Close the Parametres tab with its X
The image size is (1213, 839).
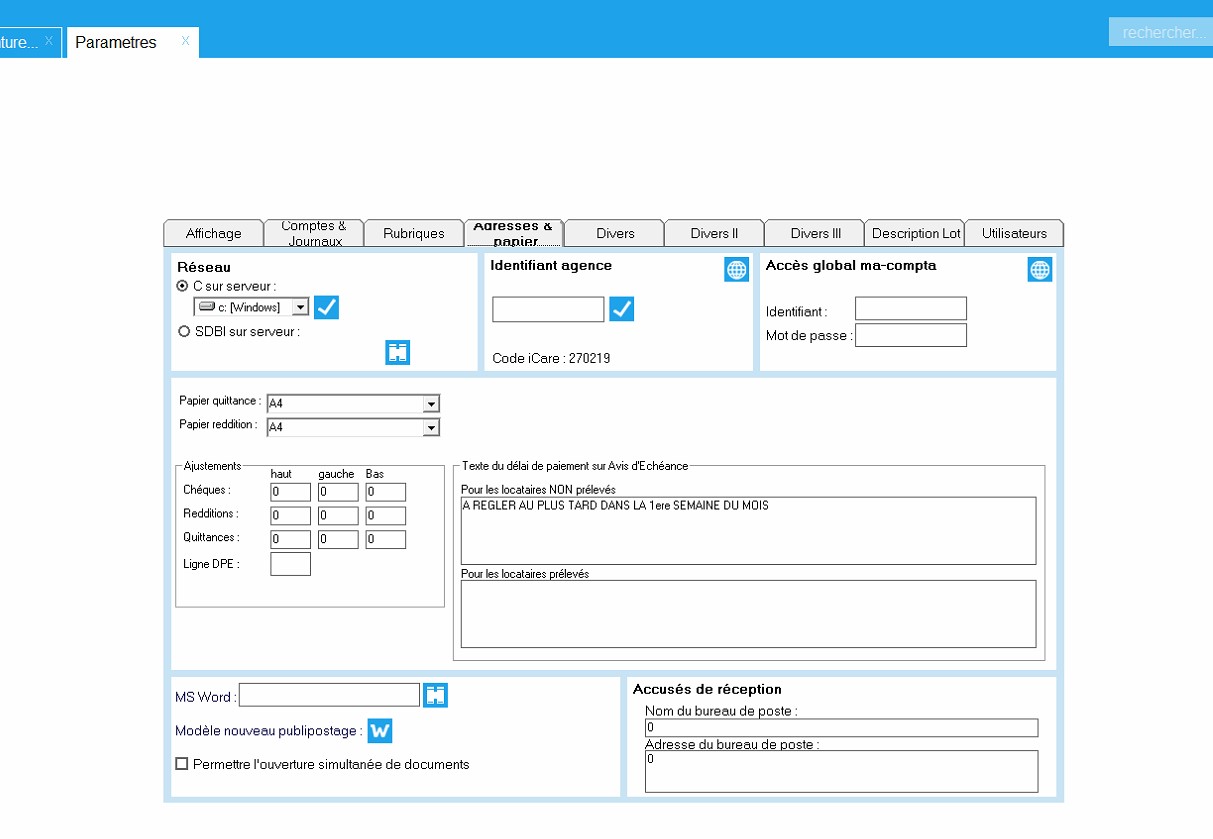tap(185, 41)
